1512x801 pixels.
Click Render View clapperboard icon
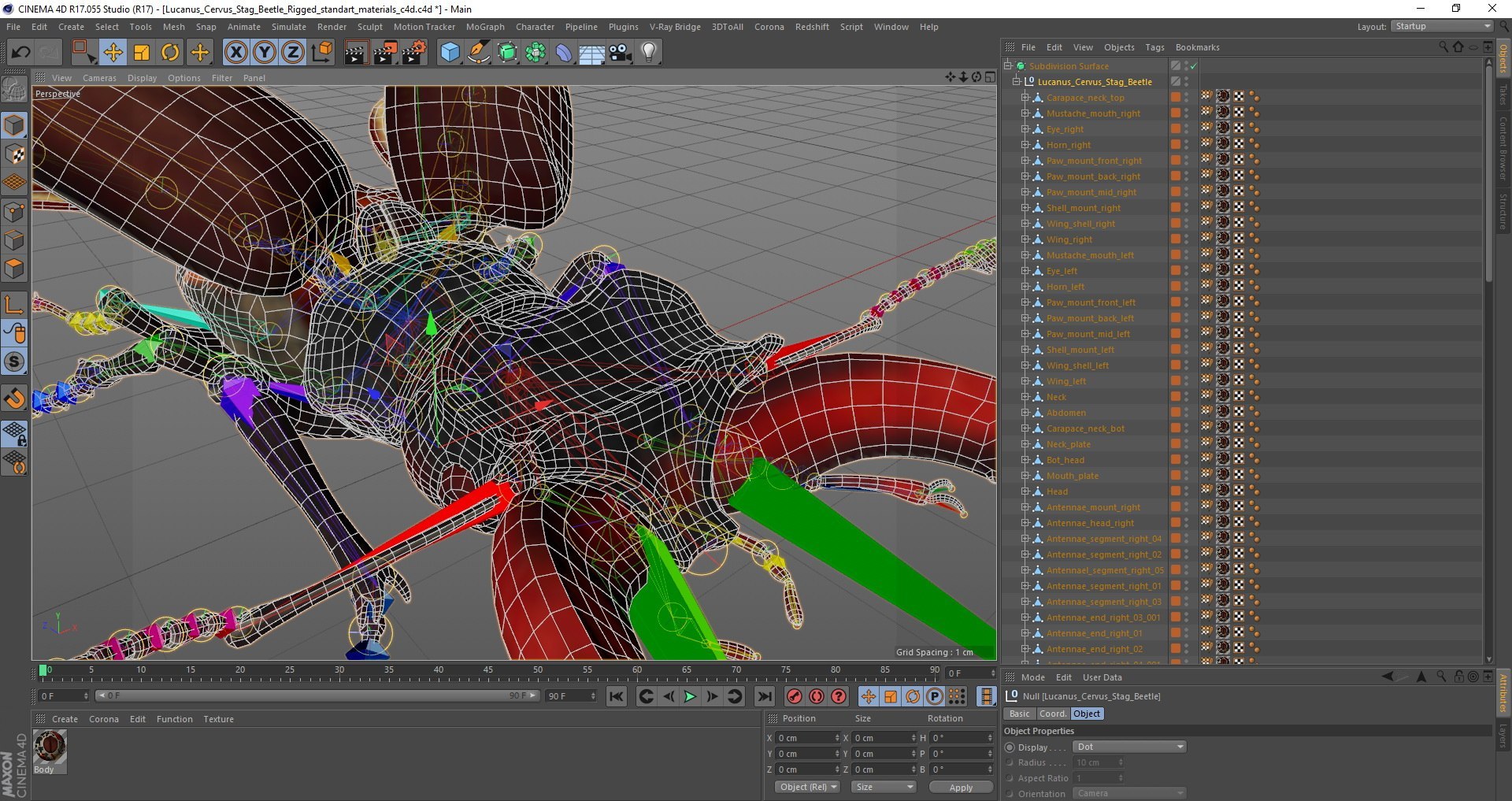click(x=356, y=53)
